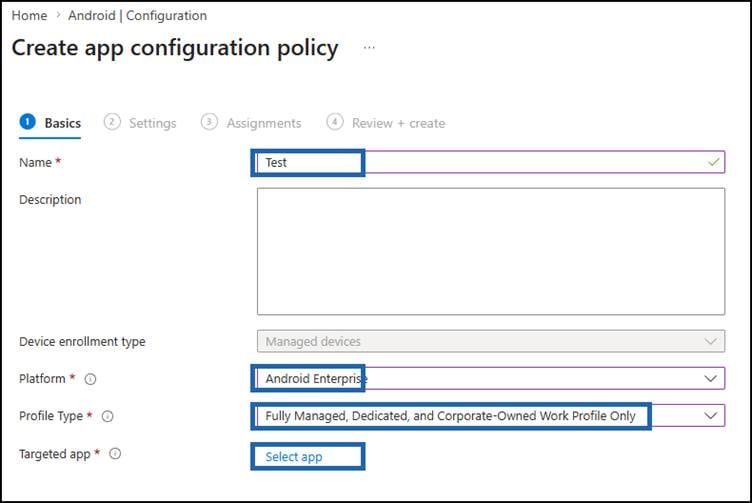Go to the Assignments step

(251, 123)
